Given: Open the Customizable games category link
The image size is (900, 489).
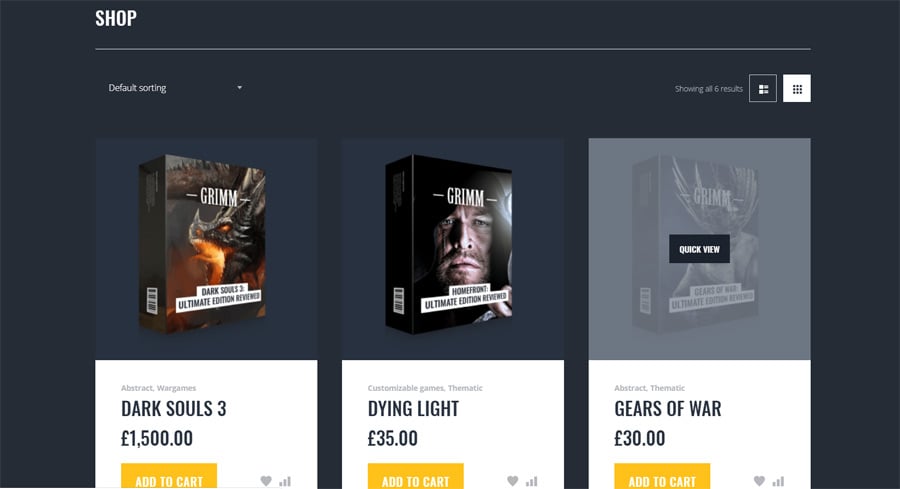Looking at the screenshot, I should pyautogui.click(x=406, y=388).
